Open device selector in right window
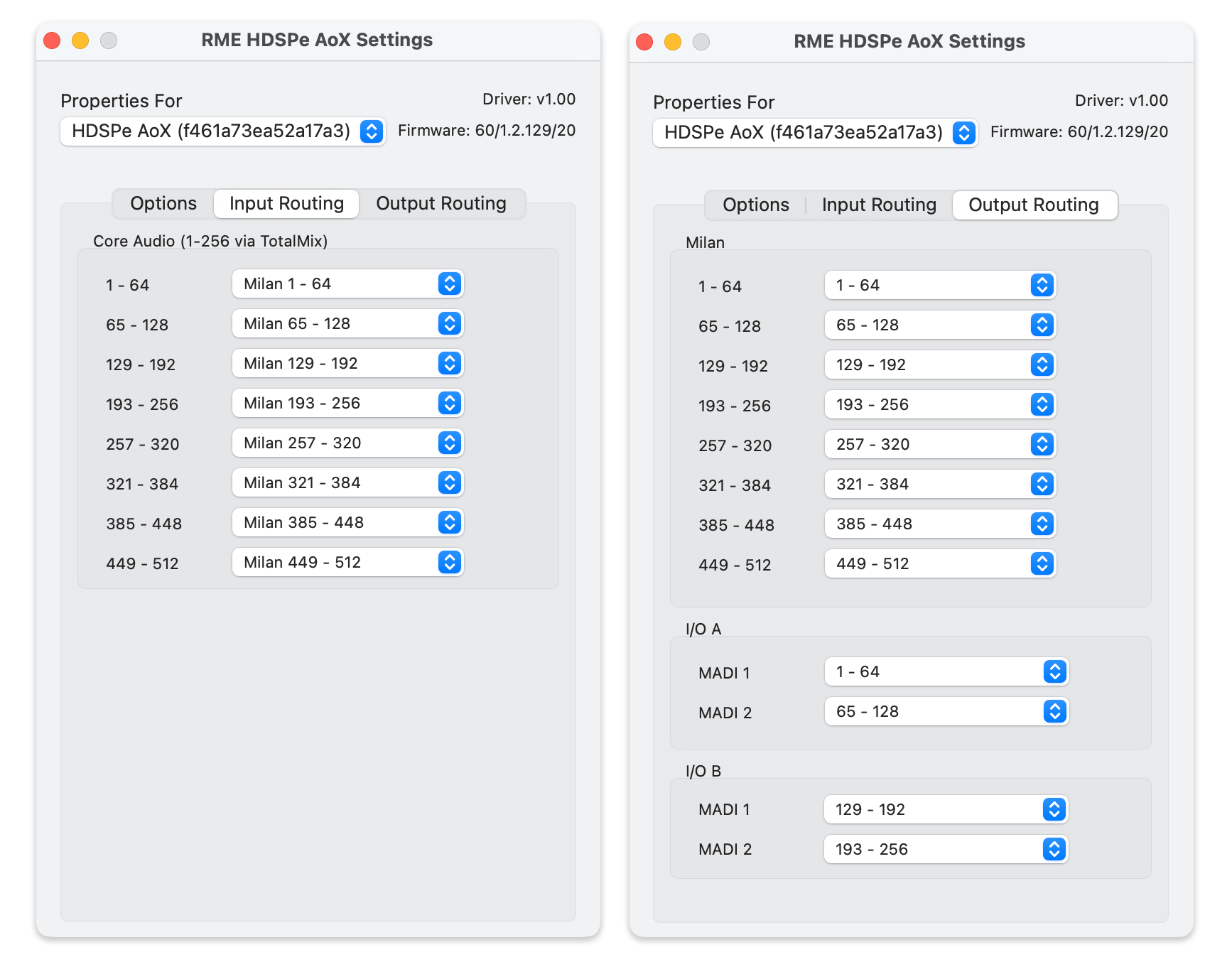 coord(816,133)
